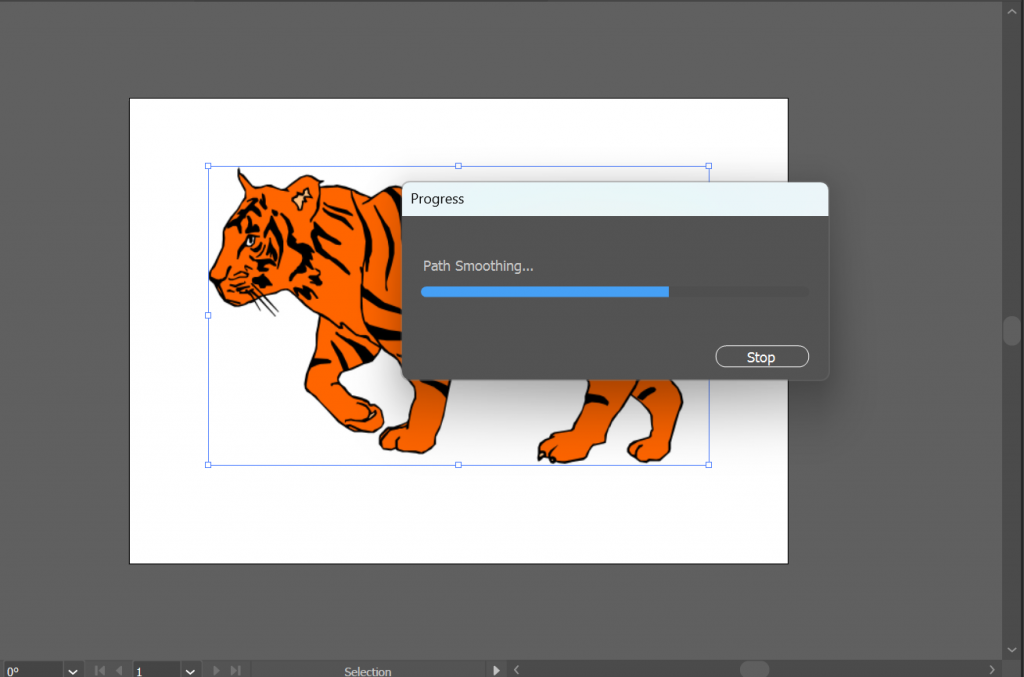Open the rotation angle dropdown showing 0°

tap(71, 670)
